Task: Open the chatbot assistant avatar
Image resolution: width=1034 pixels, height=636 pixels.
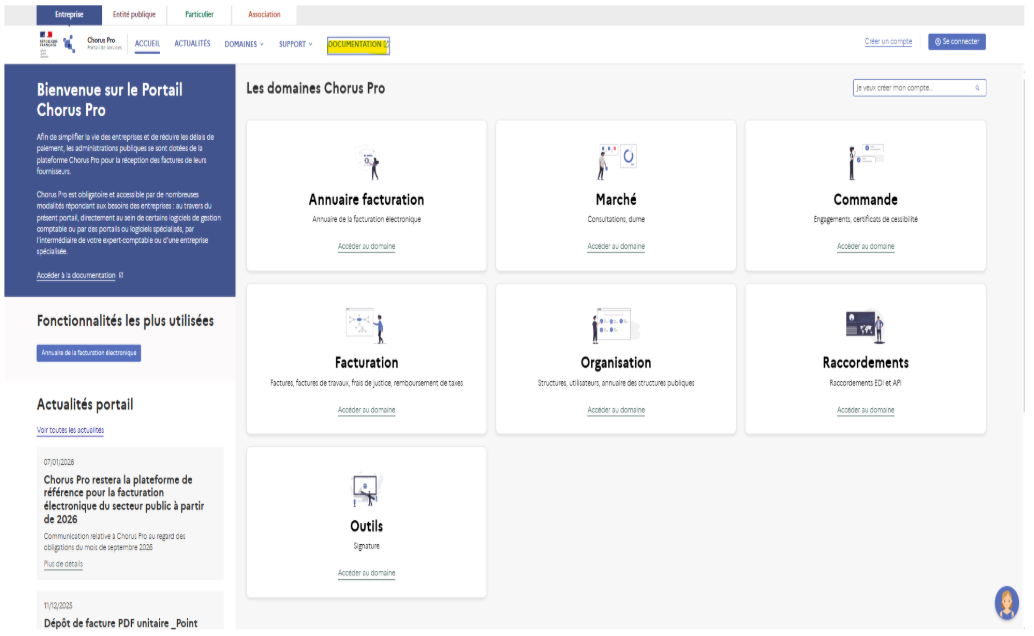Action: tap(1006, 602)
